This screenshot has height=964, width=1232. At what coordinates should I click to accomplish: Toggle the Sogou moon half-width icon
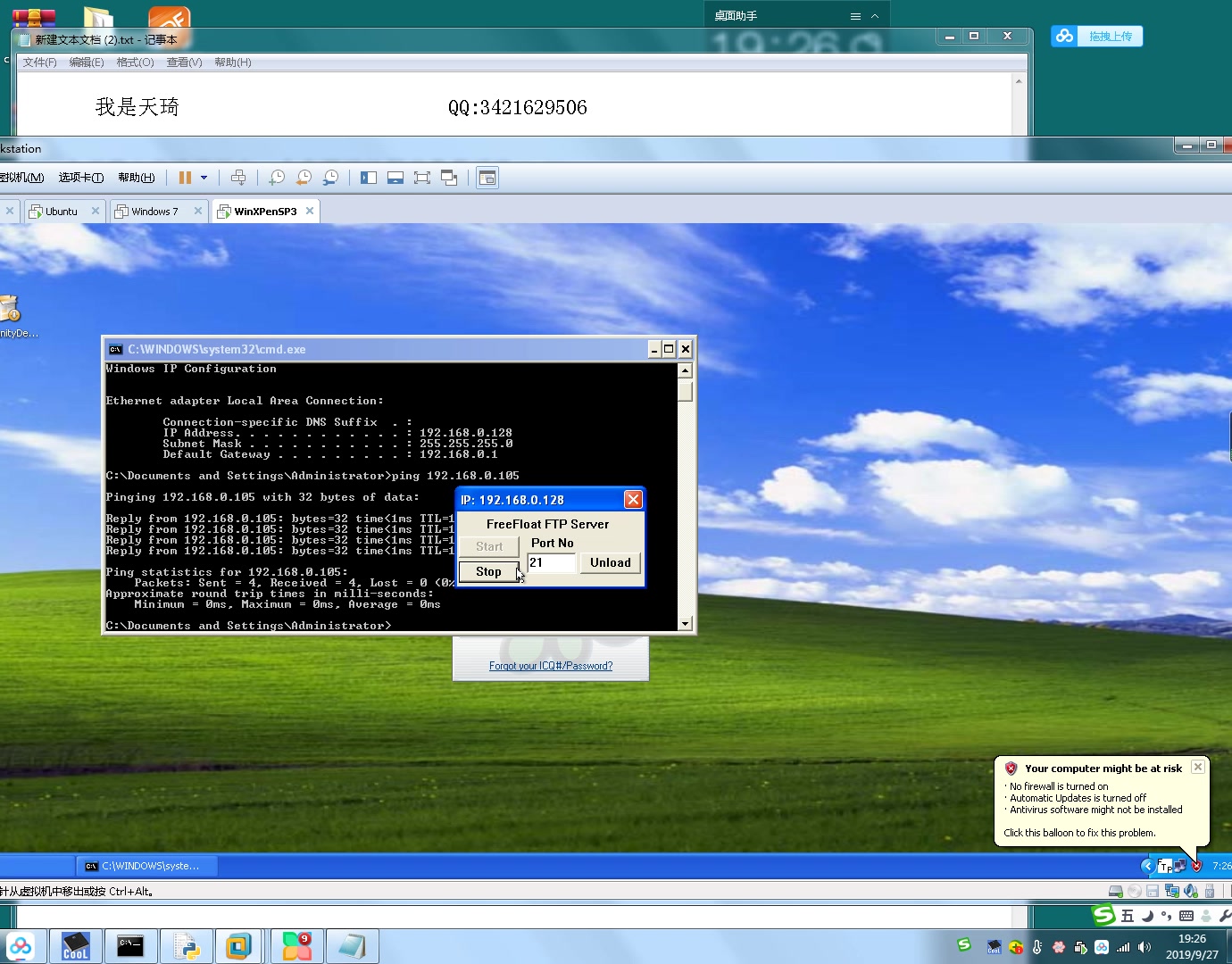pyautogui.click(x=1147, y=916)
